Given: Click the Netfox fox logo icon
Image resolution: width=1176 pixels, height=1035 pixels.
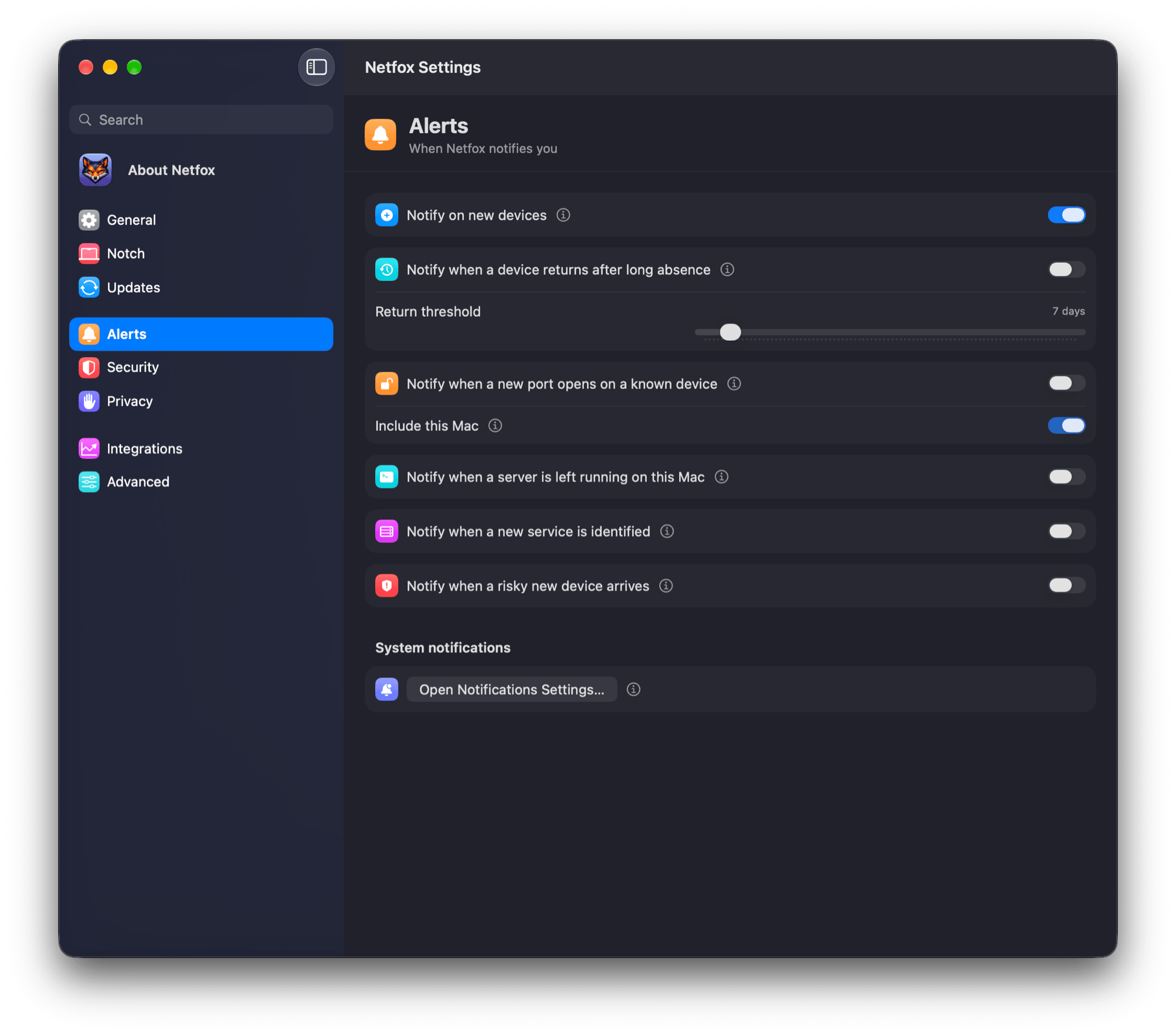Looking at the screenshot, I should coord(95,170).
